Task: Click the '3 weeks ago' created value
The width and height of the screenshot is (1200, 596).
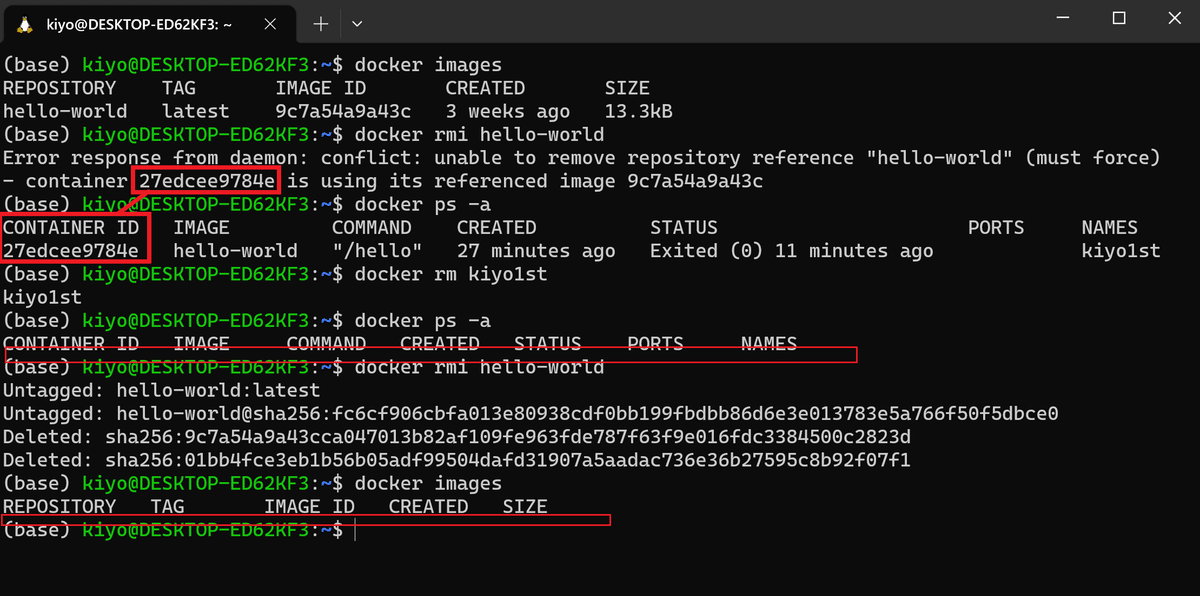Action: [508, 111]
